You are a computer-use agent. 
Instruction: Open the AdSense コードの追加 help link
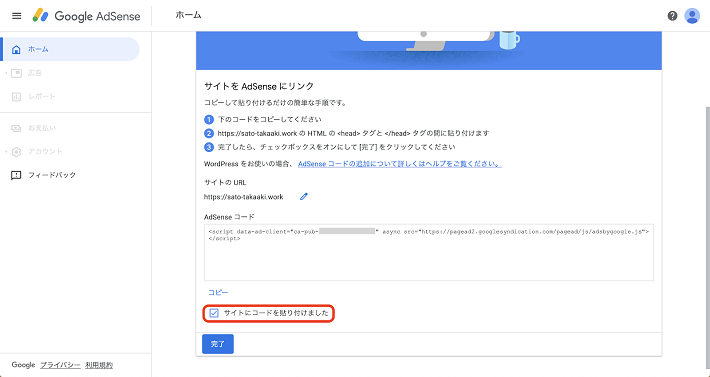399,164
